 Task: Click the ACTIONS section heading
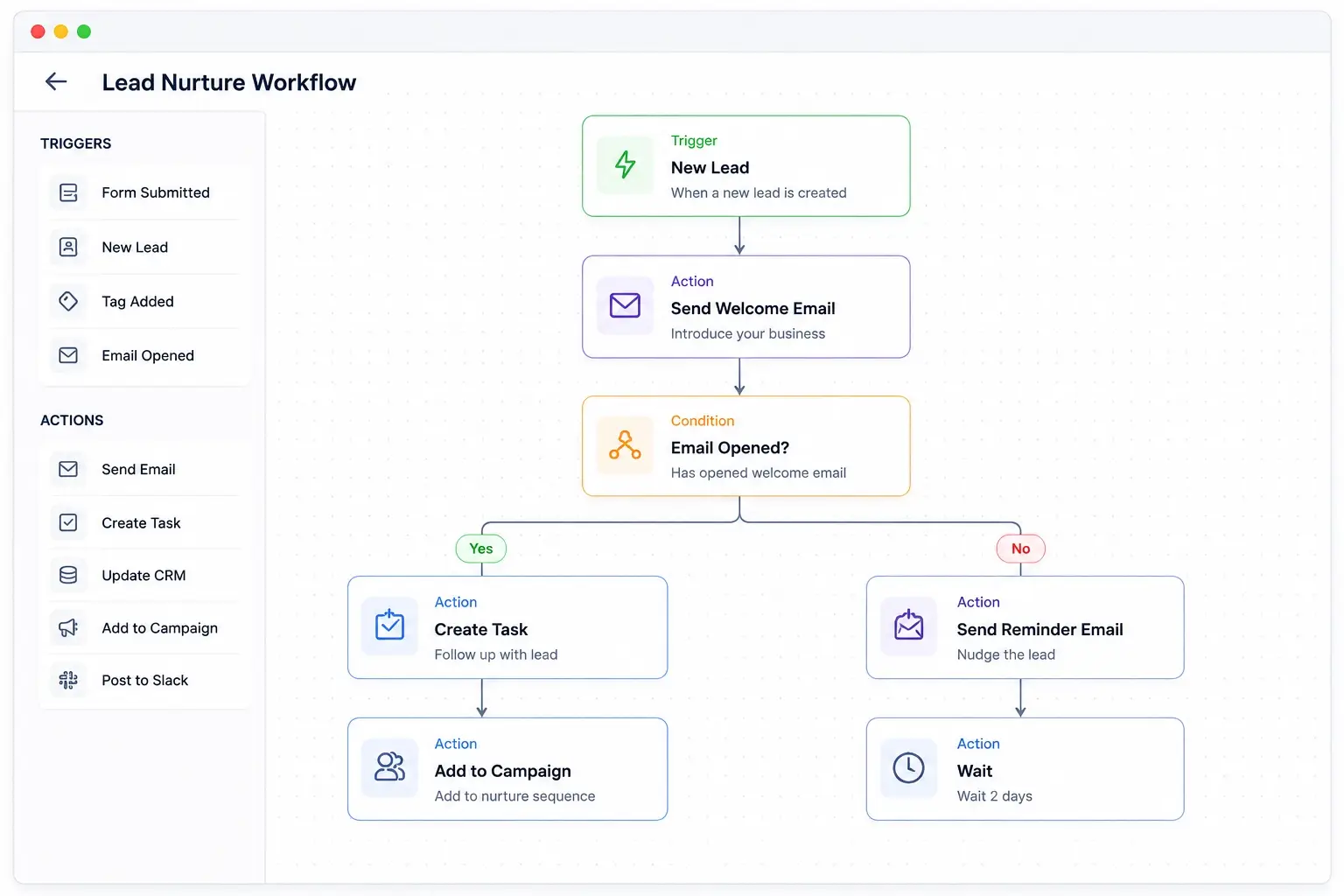coord(72,420)
